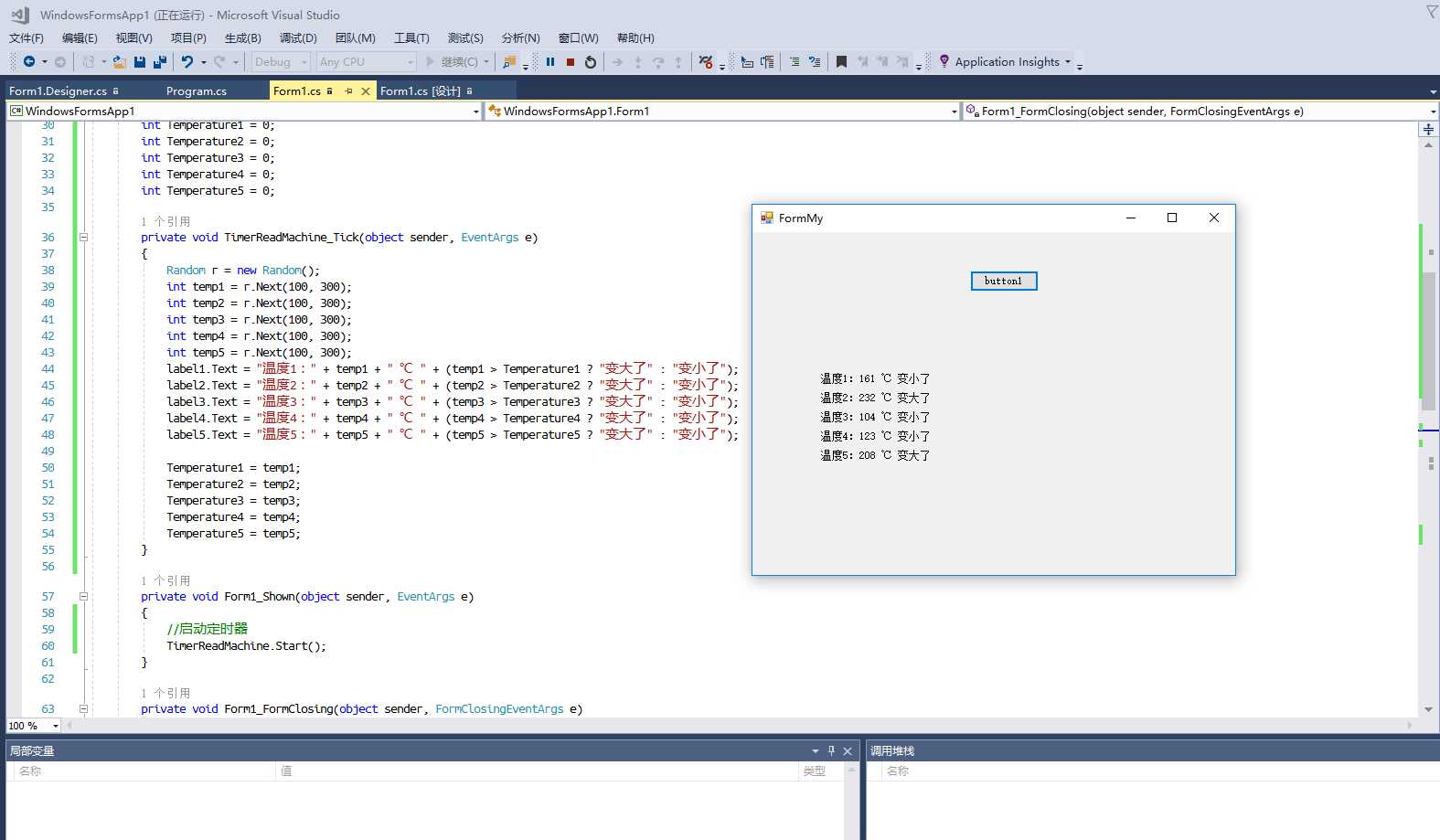Click the FormMy window app icon
This screenshot has height=840, width=1440.
[767, 218]
